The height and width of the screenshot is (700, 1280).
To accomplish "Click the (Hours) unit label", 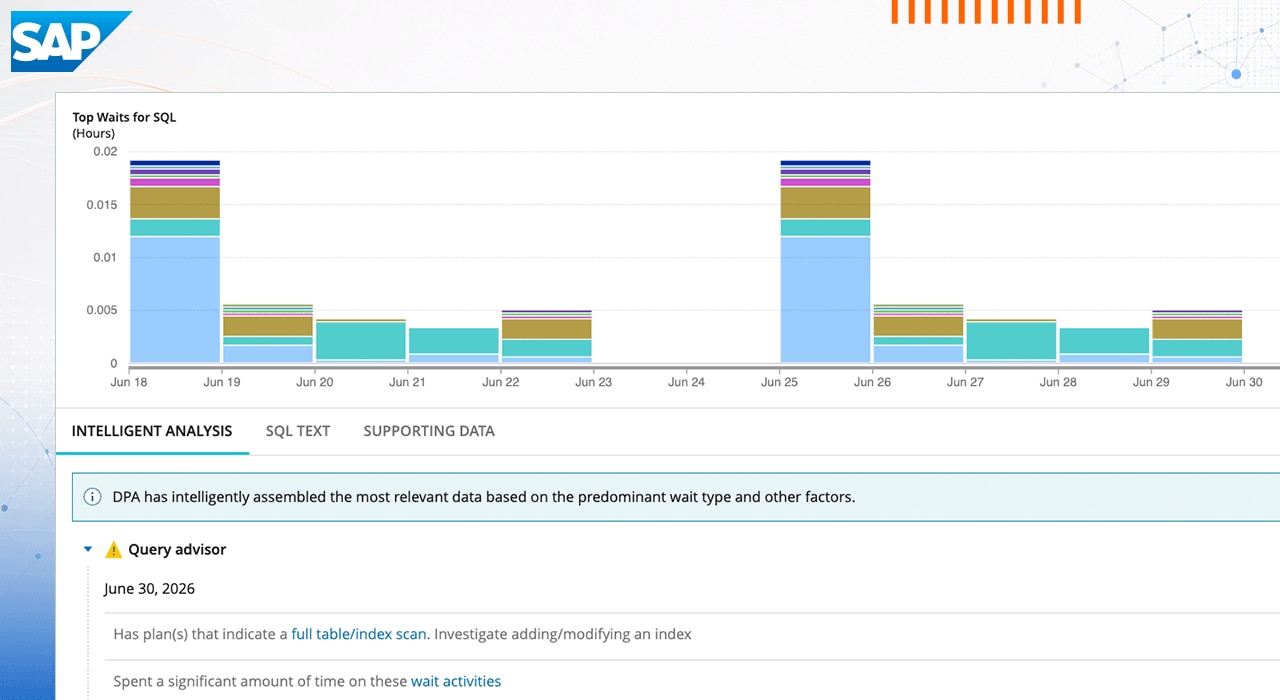I will 94,133.
